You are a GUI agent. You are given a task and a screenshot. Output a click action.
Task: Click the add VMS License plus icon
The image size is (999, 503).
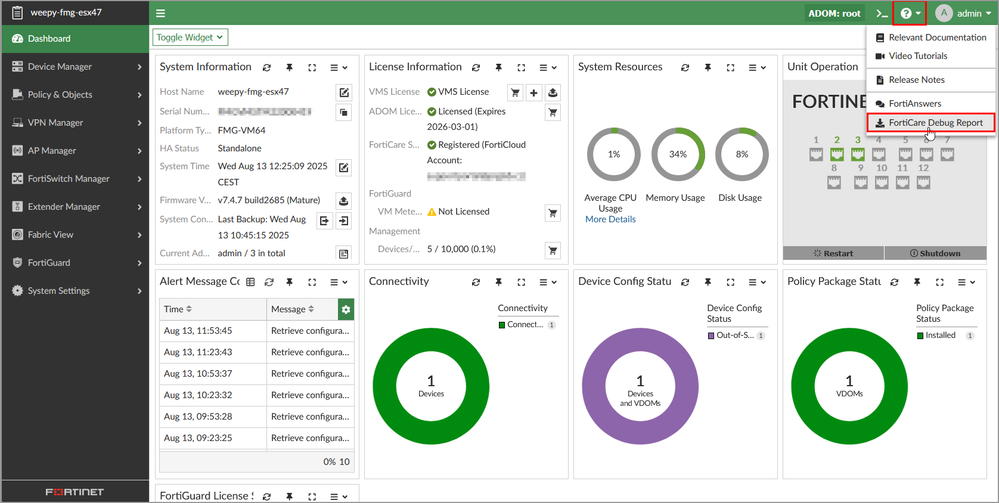click(x=534, y=92)
